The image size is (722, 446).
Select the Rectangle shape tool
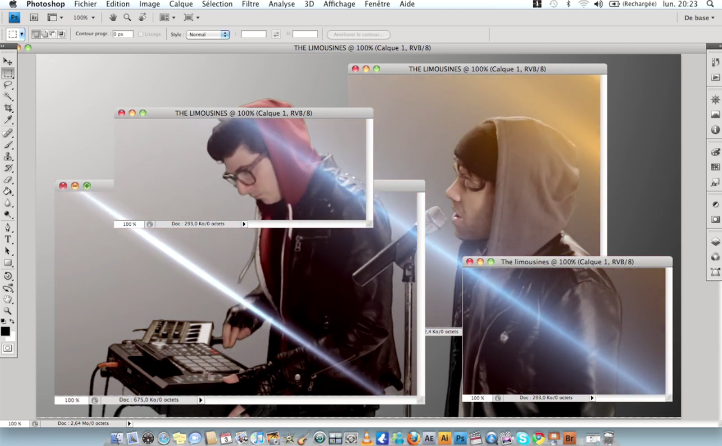[x=8, y=263]
